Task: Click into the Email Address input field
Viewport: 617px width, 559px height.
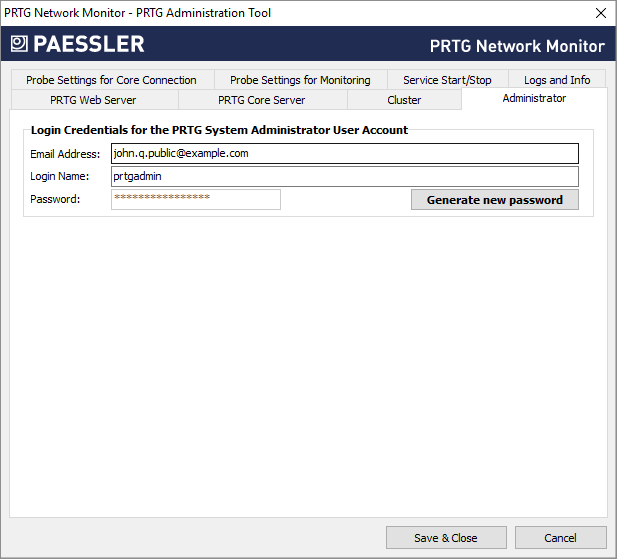Action: click(x=344, y=153)
